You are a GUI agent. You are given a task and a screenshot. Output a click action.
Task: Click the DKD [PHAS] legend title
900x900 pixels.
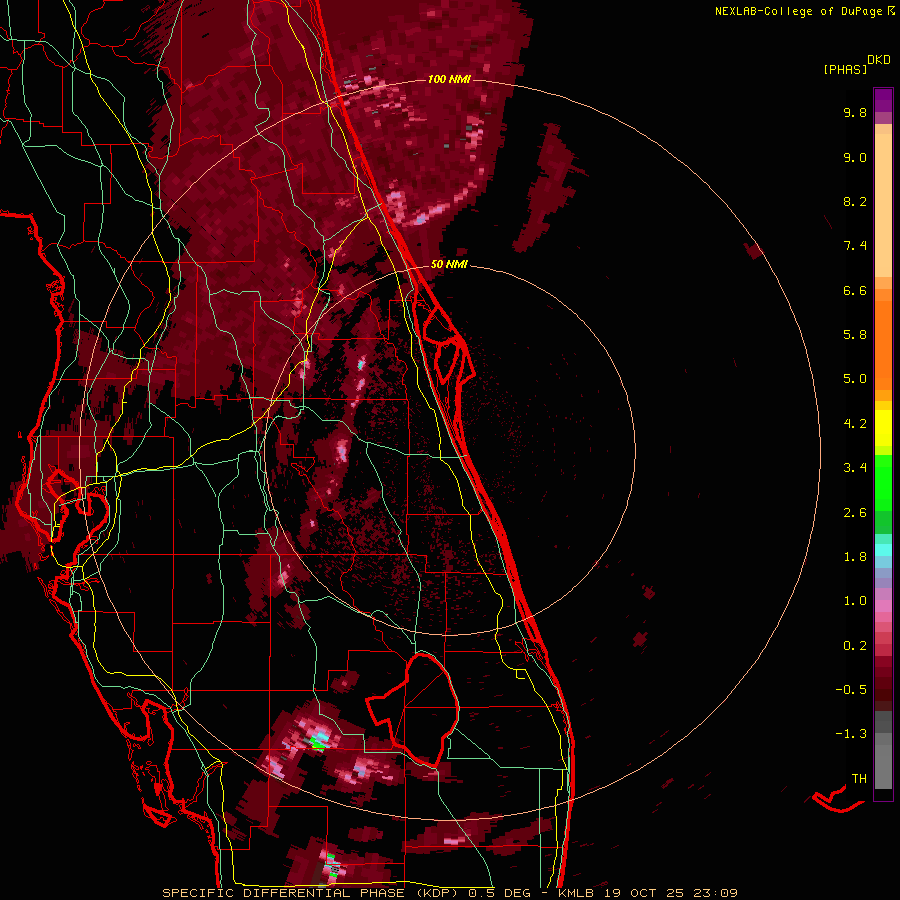click(x=856, y=65)
